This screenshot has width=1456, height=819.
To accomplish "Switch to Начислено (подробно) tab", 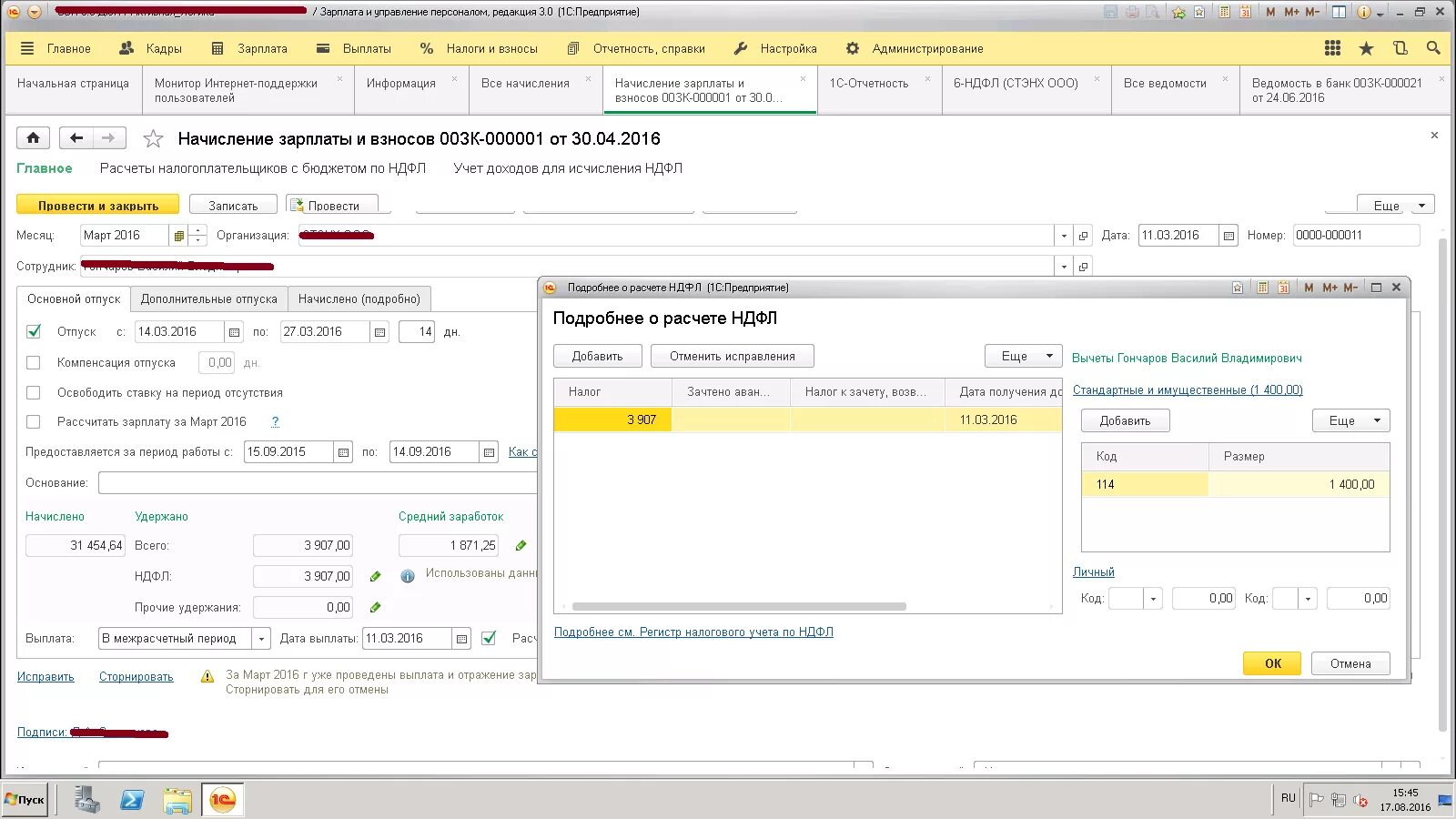I will click(x=359, y=299).
